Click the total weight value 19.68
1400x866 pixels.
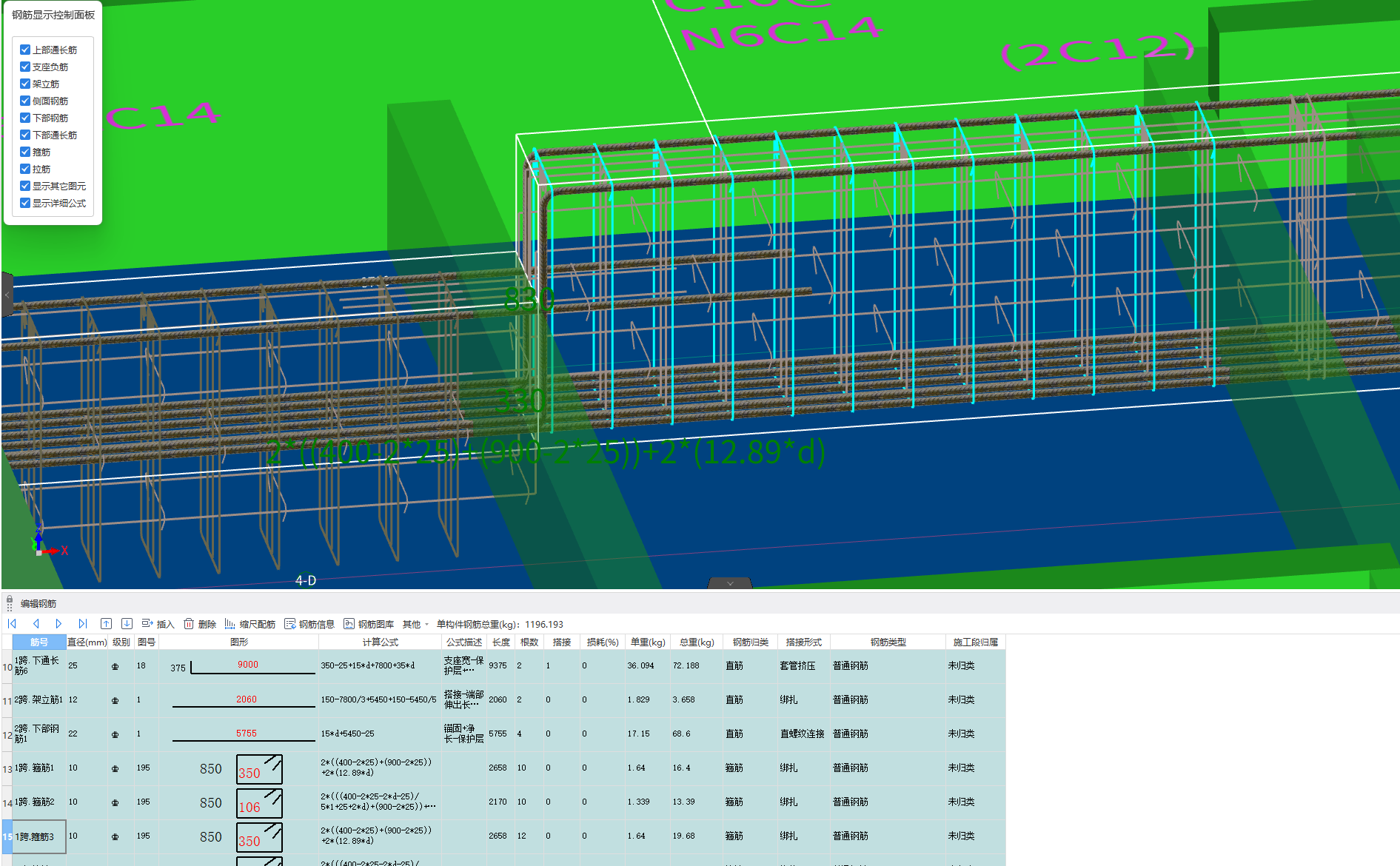[683, 836]
